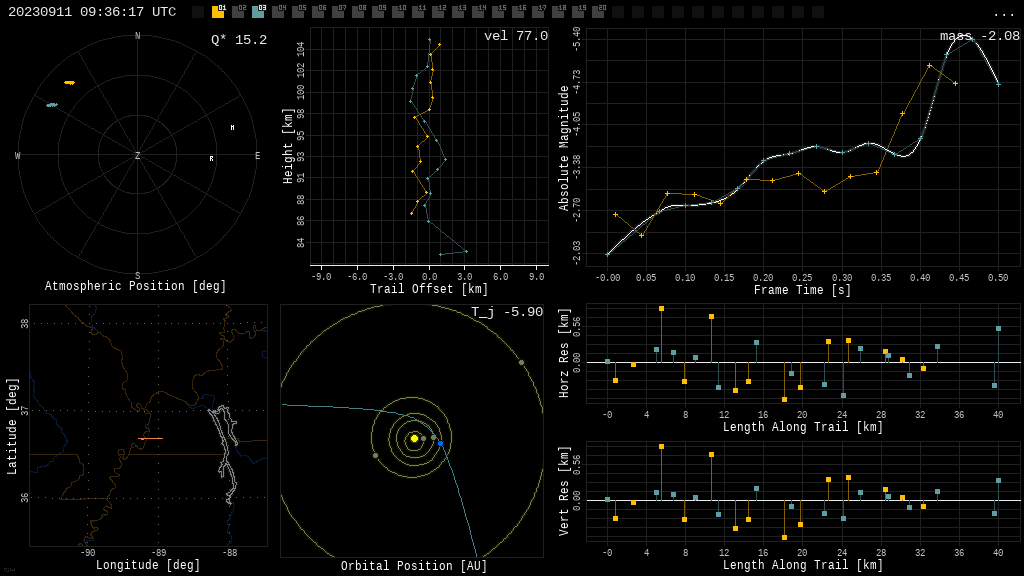
Task: Click the Horz Res [km] axis label
Action: pyautogui.click(x=564, y=353)
